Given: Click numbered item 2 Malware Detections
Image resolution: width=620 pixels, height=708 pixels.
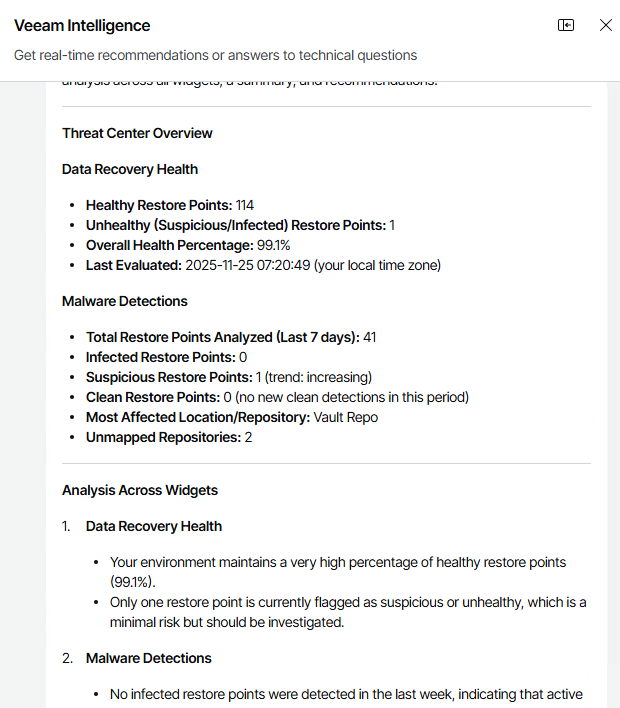Looking at the screenshot, I should tap(149, 658).
